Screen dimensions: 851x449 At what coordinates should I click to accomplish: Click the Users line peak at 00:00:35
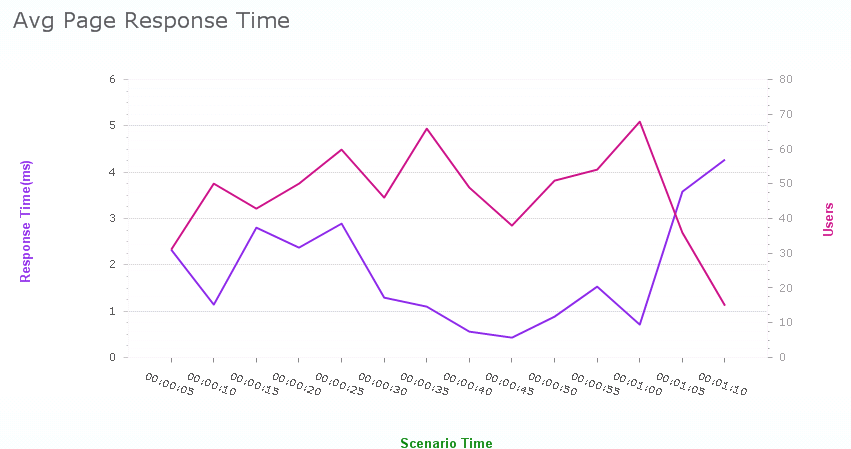[427, 128]
